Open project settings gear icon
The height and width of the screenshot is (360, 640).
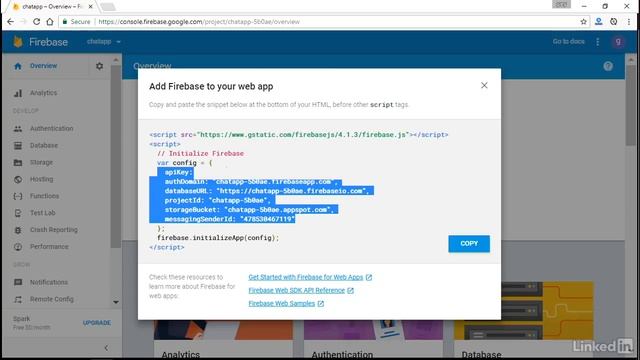(100, 66)
